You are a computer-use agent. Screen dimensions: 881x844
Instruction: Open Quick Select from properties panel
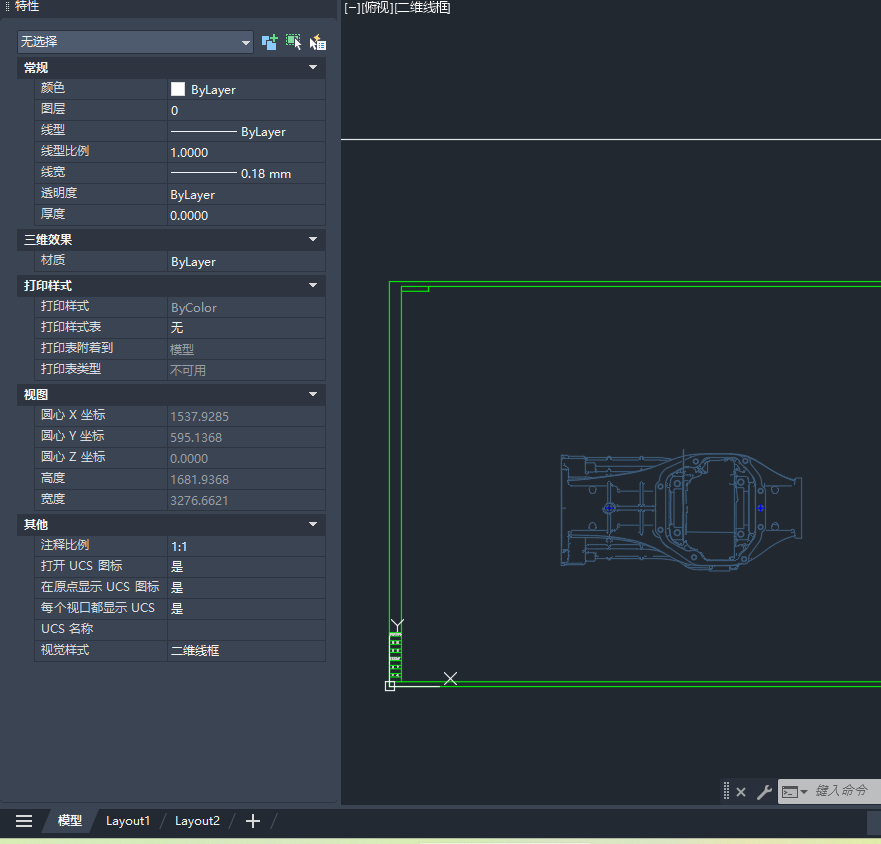click(318, 42)
